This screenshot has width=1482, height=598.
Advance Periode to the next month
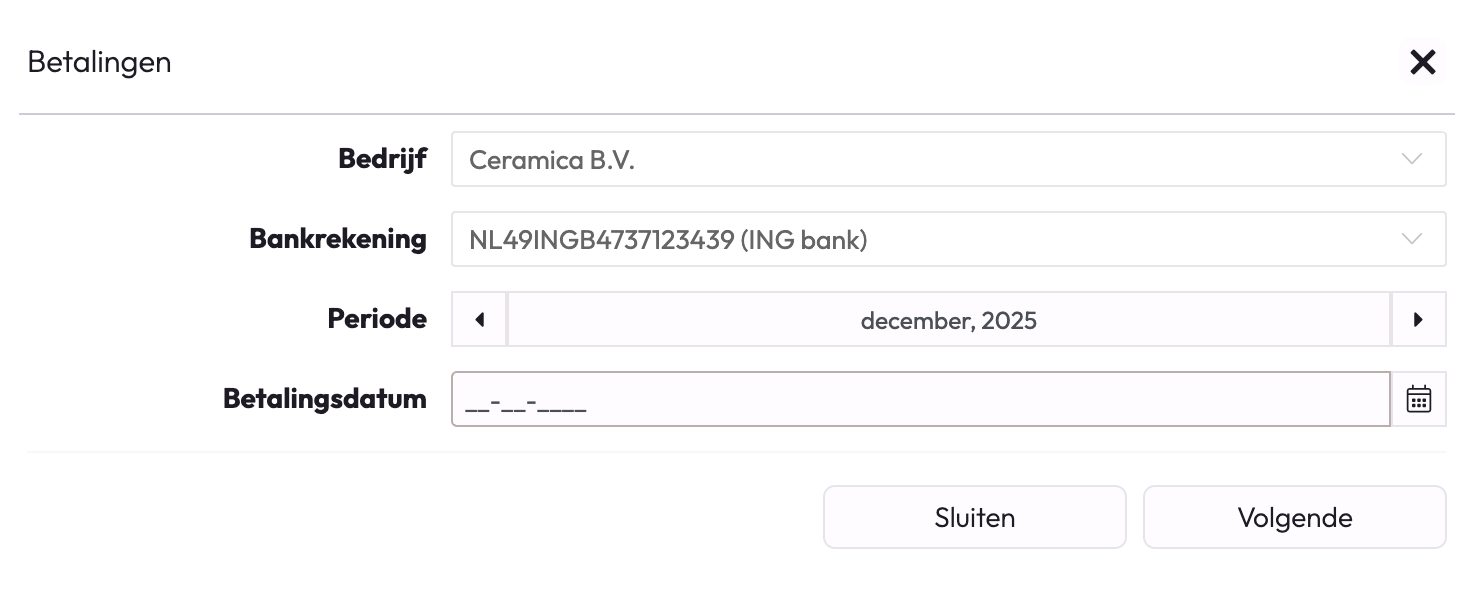click(1419, 320)
